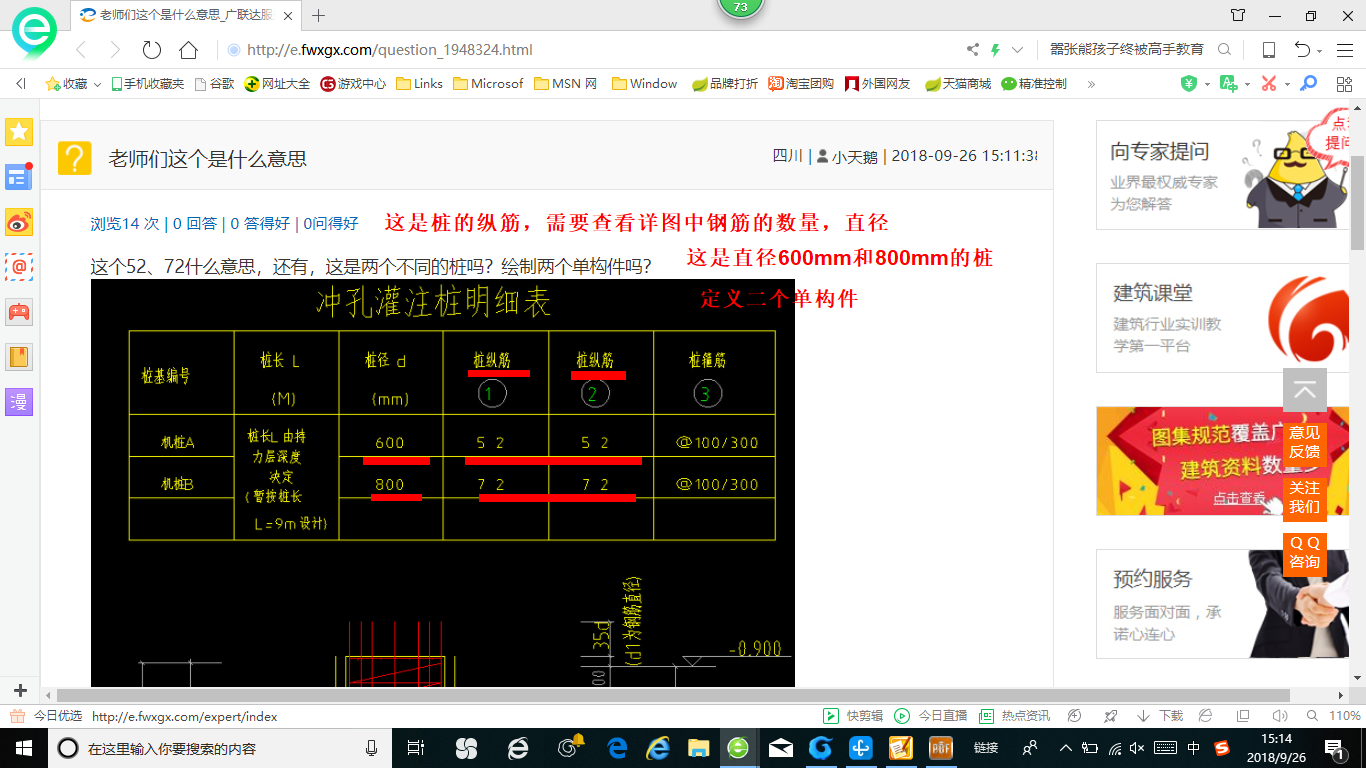Open the mobile phone view icon
This screenshot has width=1366, height=768.
(1269, 50)
